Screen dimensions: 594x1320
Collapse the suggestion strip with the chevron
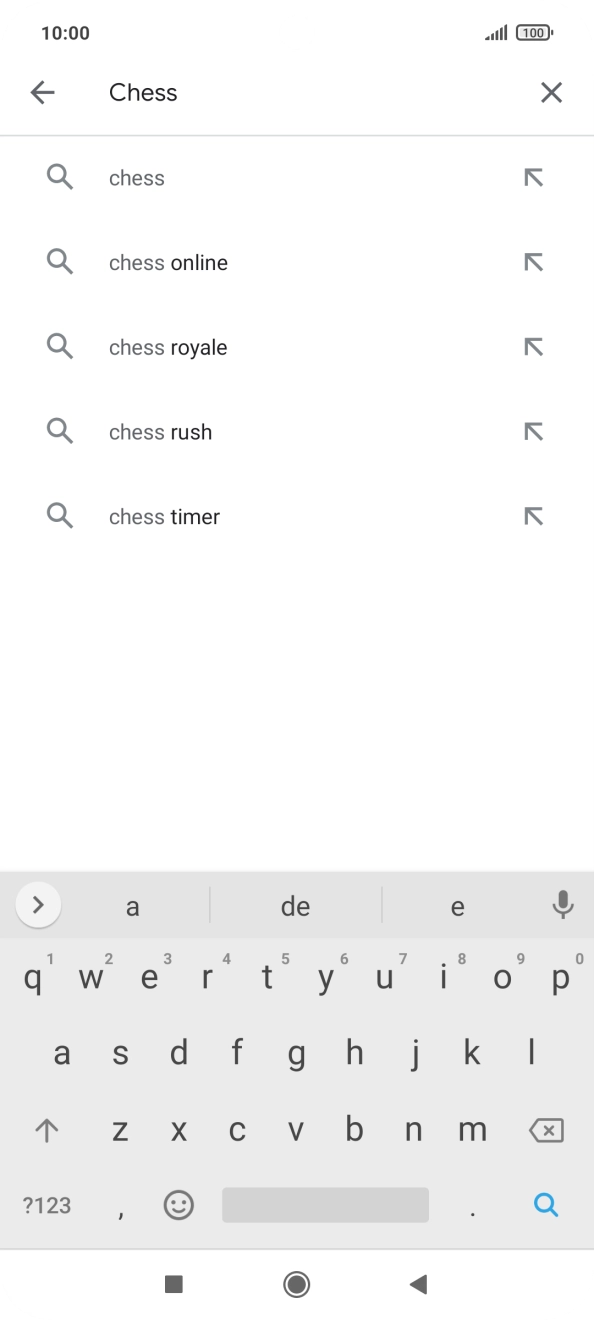(38, 905)
